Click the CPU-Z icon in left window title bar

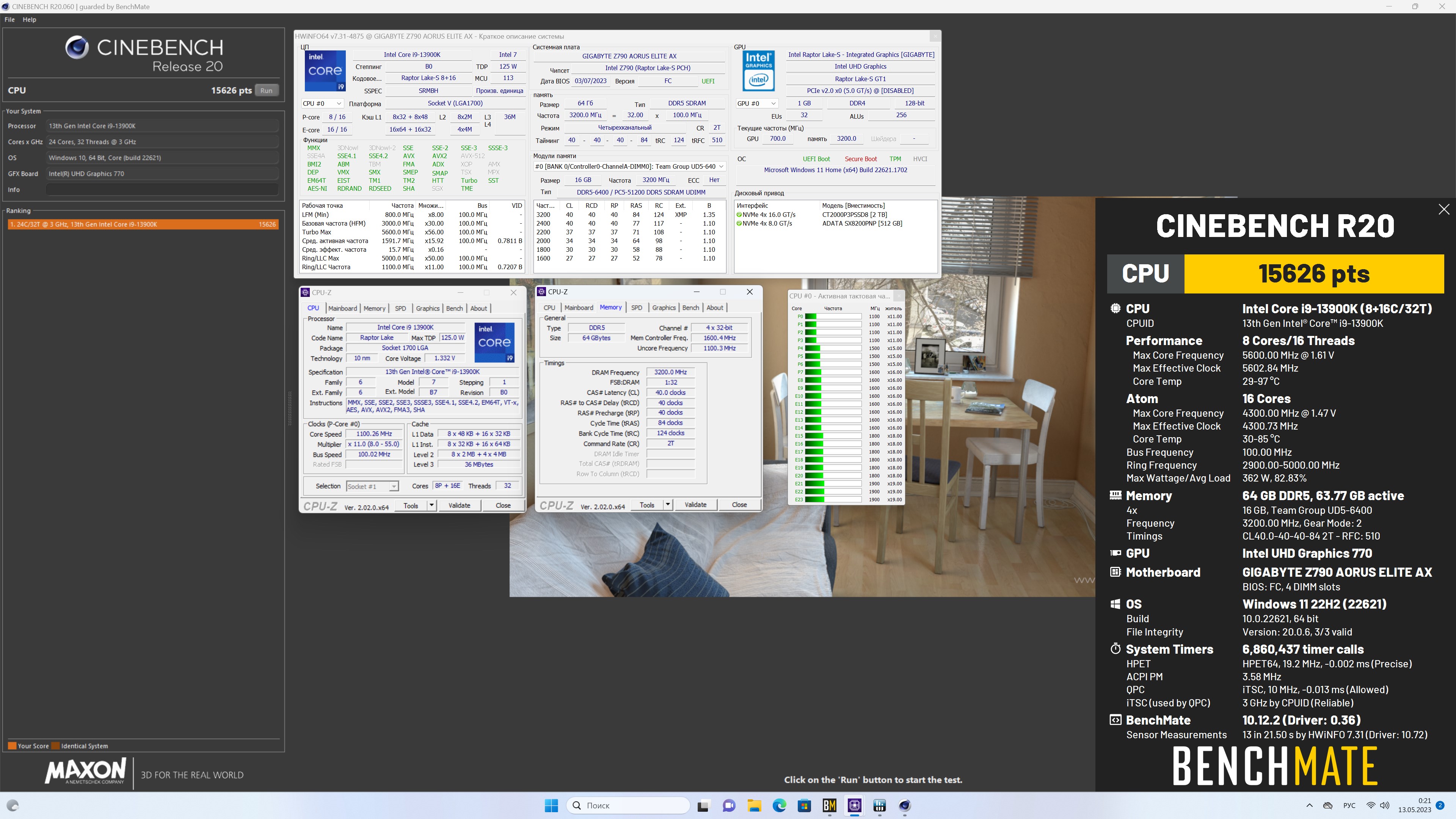pyautogui.click(x=306, y=292)
